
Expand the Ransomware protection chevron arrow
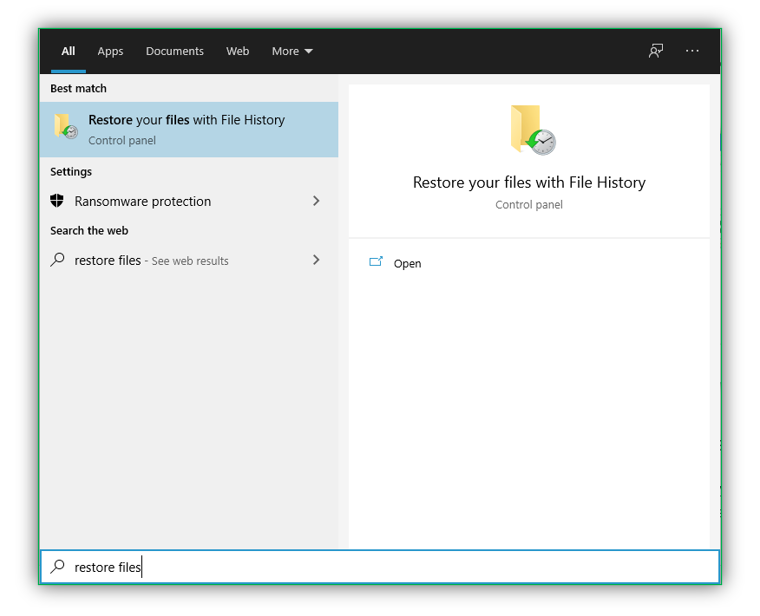[316, 201]
